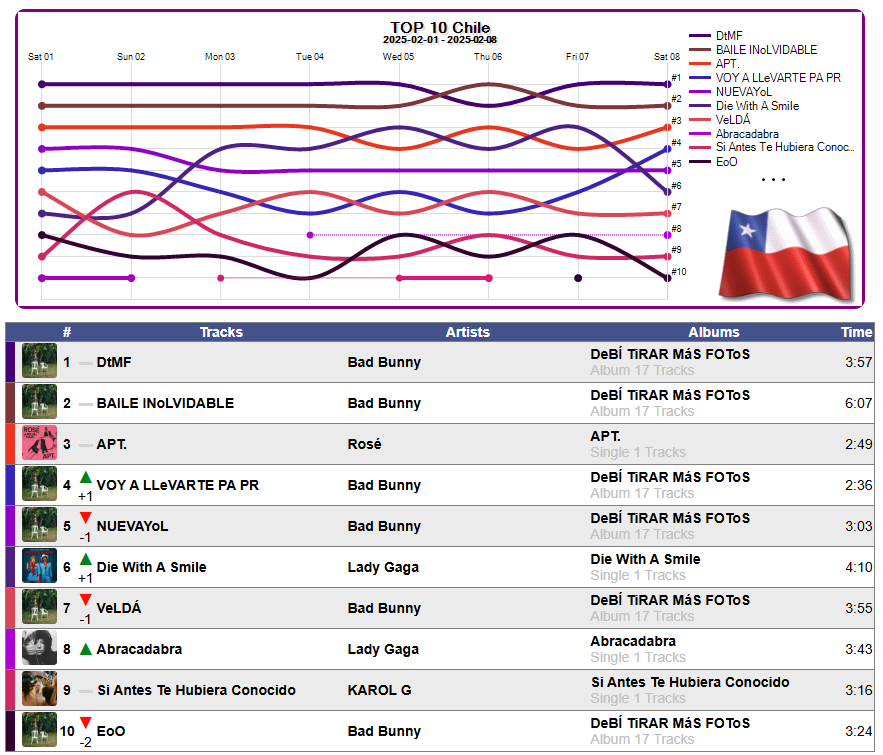Open the VOY A LLeVARTE PA PR track title
Image resolution: width=883 pixels, height=755 pixels.
pos(177,485)
